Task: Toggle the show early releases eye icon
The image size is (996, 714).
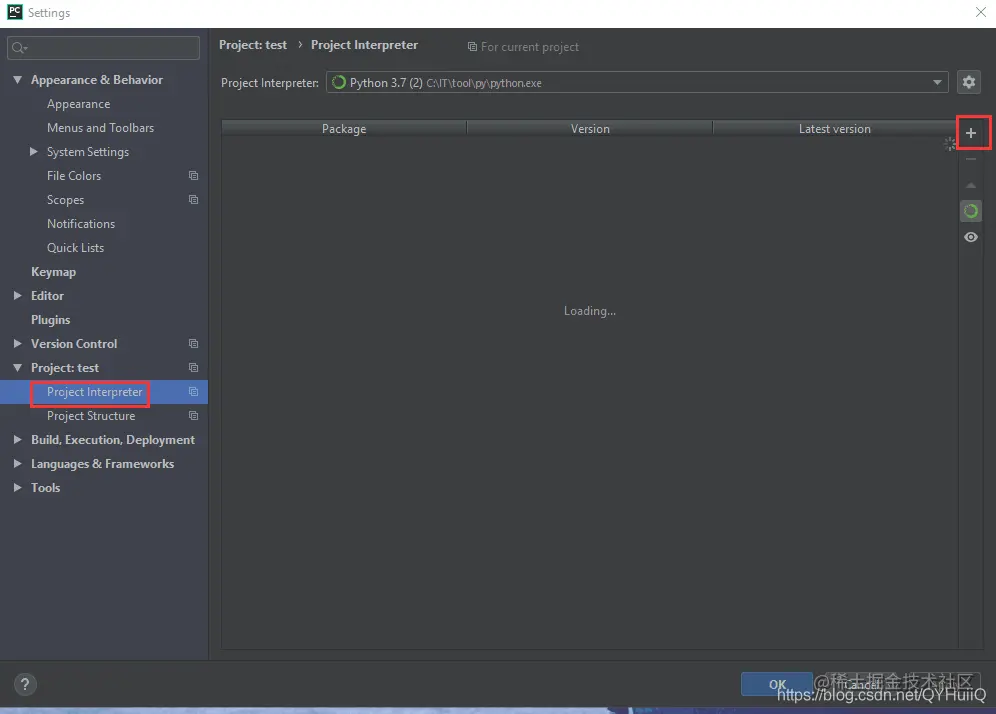Action: click(x=971, y=237)
